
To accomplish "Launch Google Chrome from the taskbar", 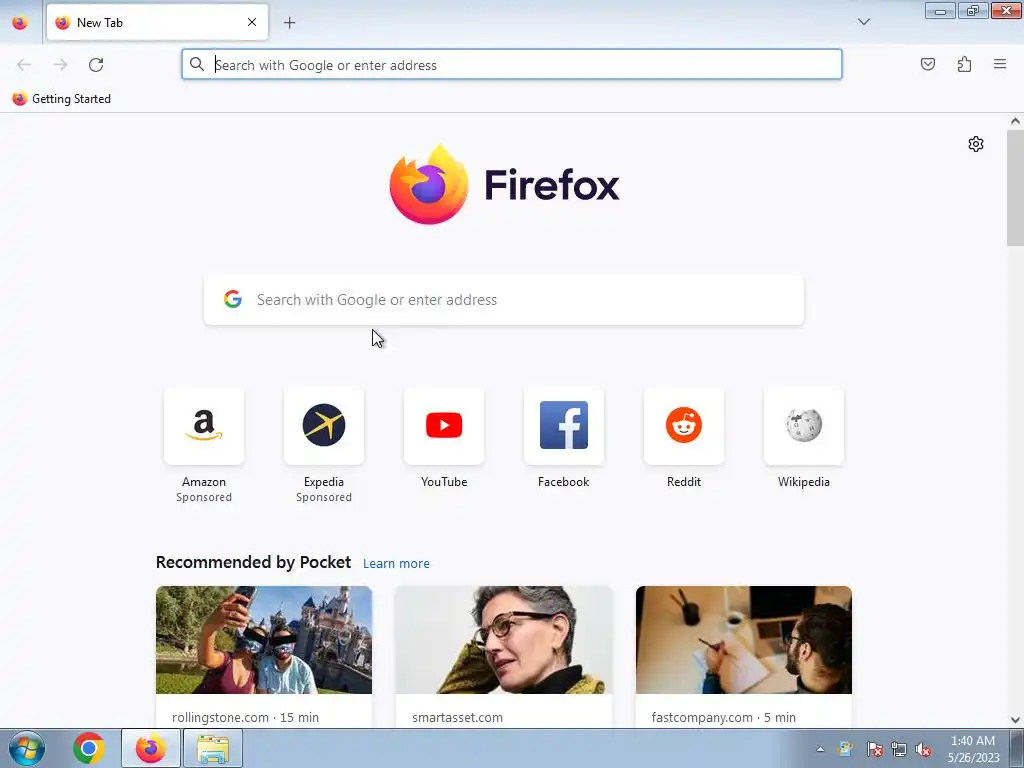I will 89,748.
